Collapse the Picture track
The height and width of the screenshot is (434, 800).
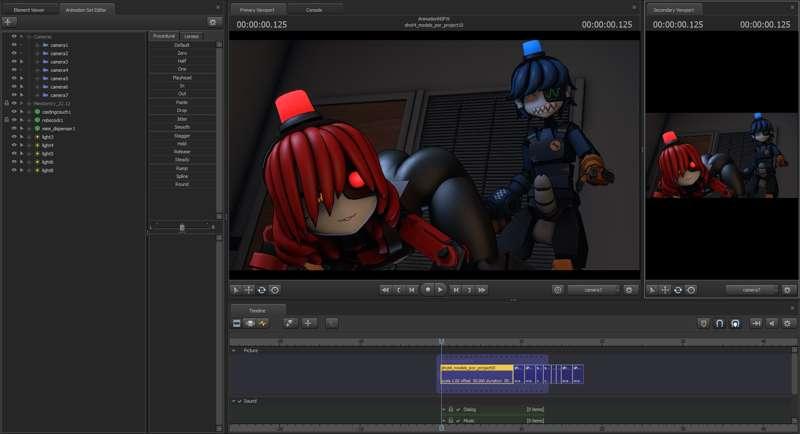[x=234, y=350]
